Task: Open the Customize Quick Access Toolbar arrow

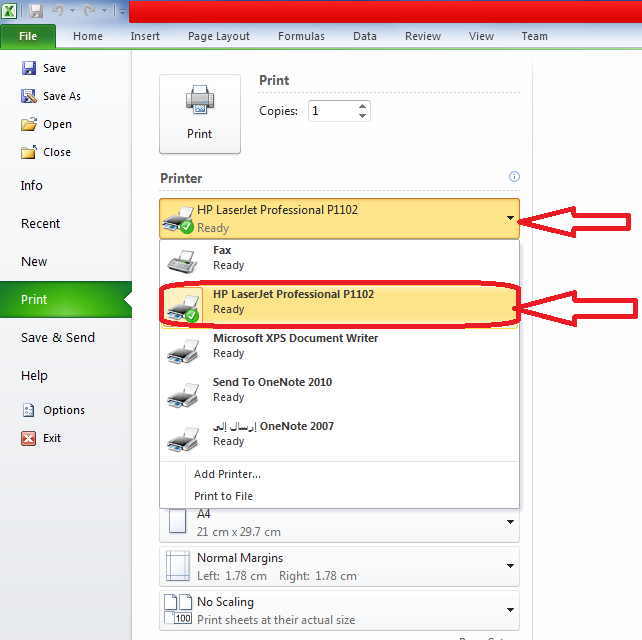Action: point(122,11)
